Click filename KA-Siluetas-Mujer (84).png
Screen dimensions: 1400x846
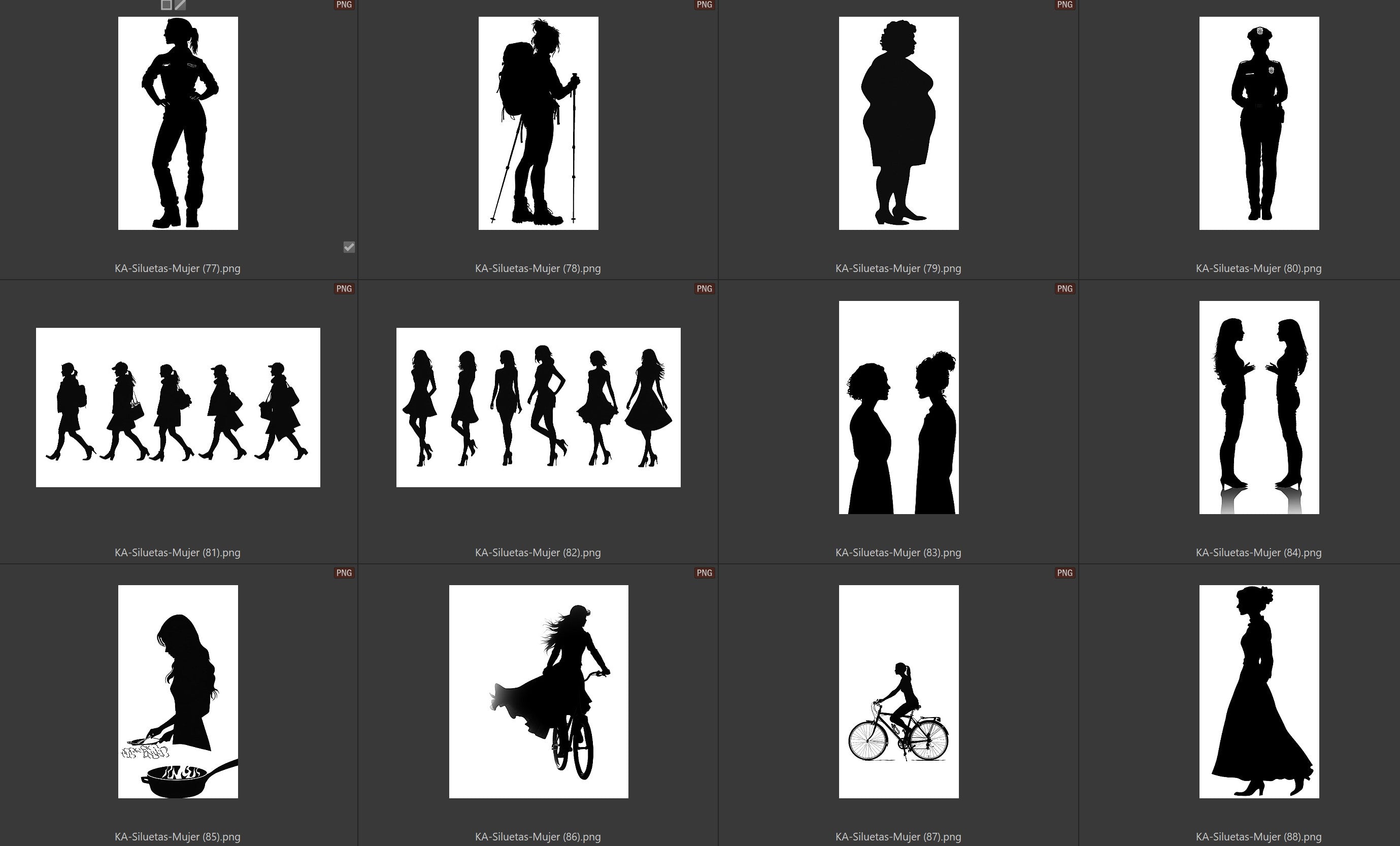point(1258,552)
